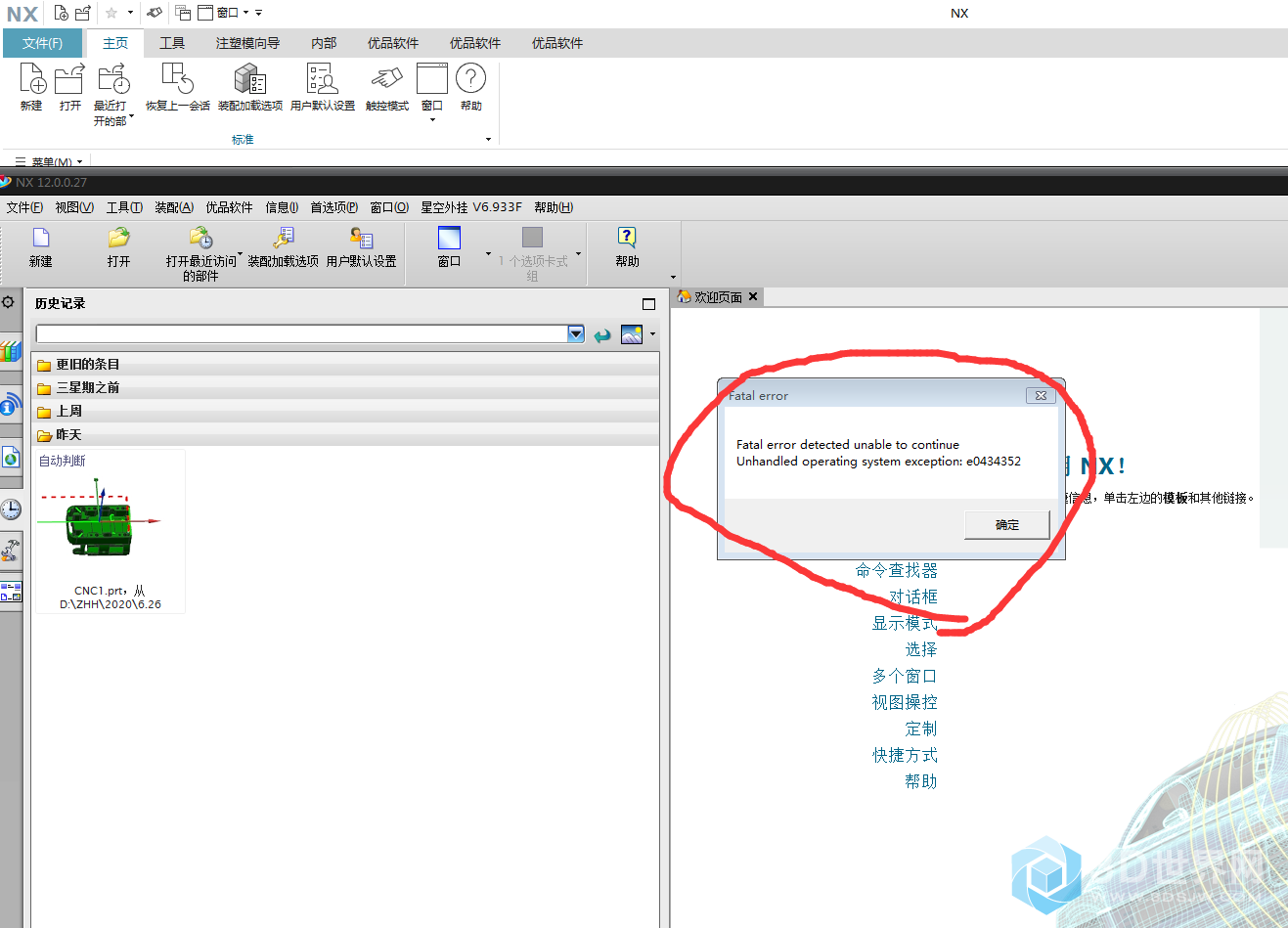Collapse 昨天 folder group
Image resolution: width=1288 pixels, height=928 pixels.
[x=346, y=434]
